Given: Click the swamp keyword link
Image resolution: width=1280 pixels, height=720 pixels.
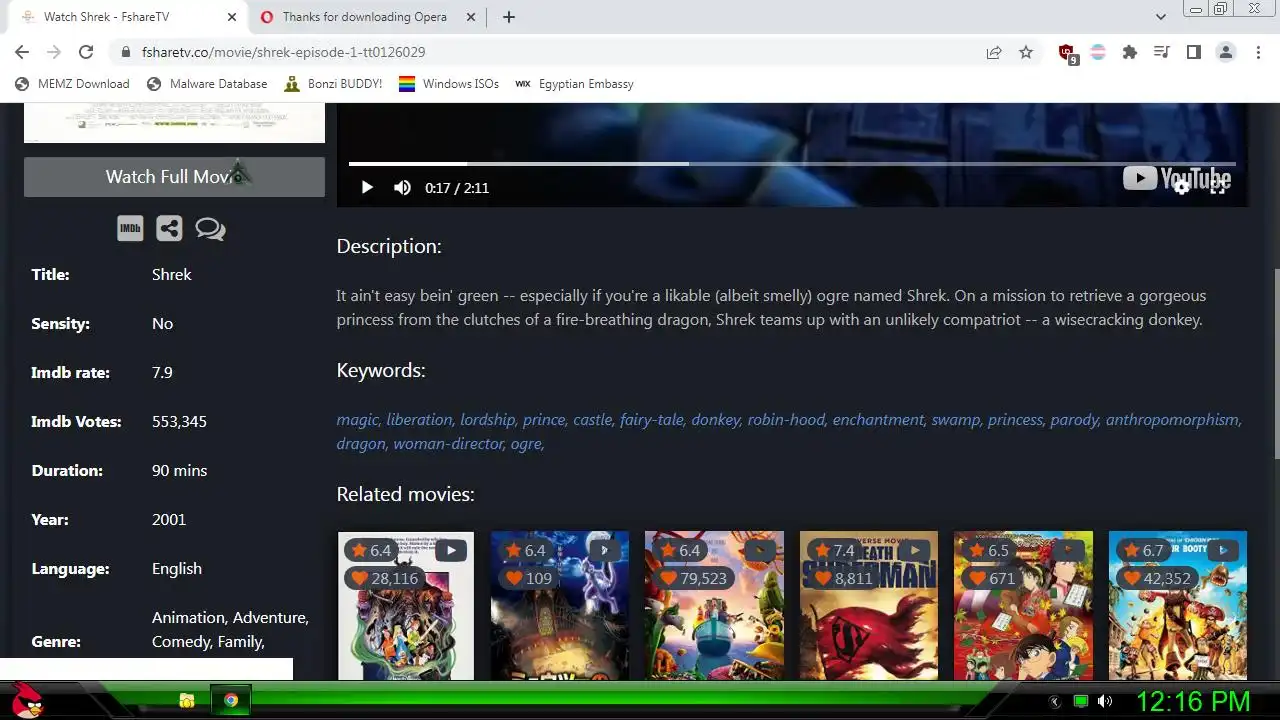Looking at the screenshot, I should point(957,420).
